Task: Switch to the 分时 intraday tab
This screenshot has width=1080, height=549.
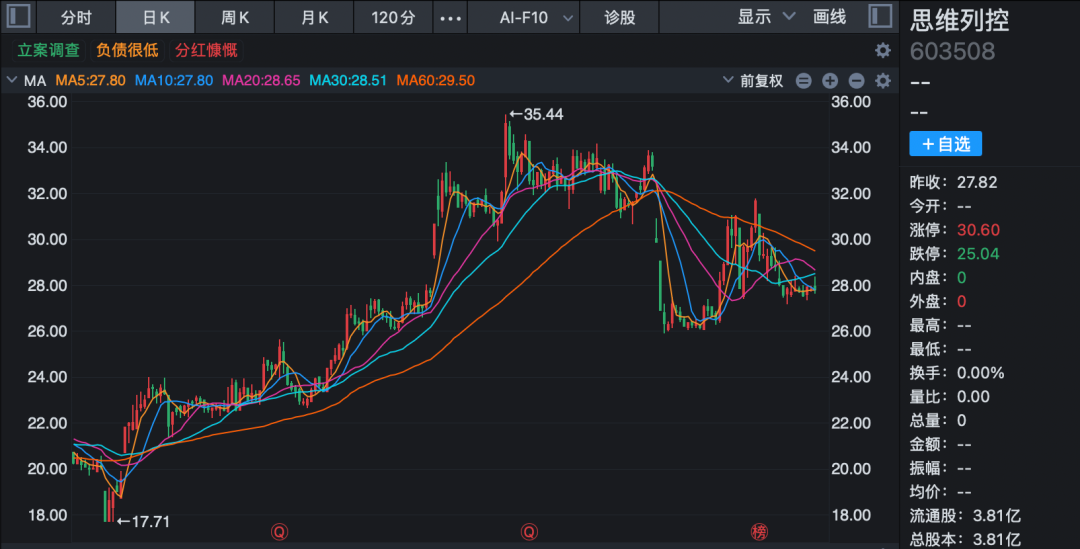Action: click(x=76, y=18)
